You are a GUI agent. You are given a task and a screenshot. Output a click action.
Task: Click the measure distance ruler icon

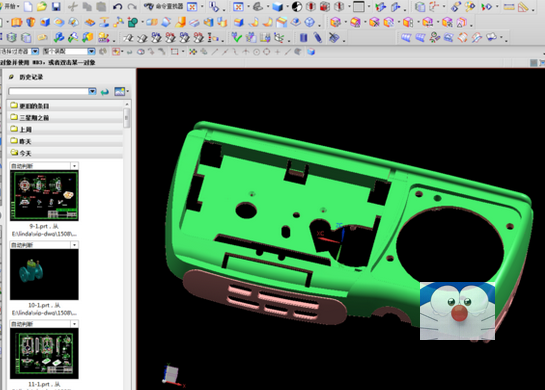[509, 7]
